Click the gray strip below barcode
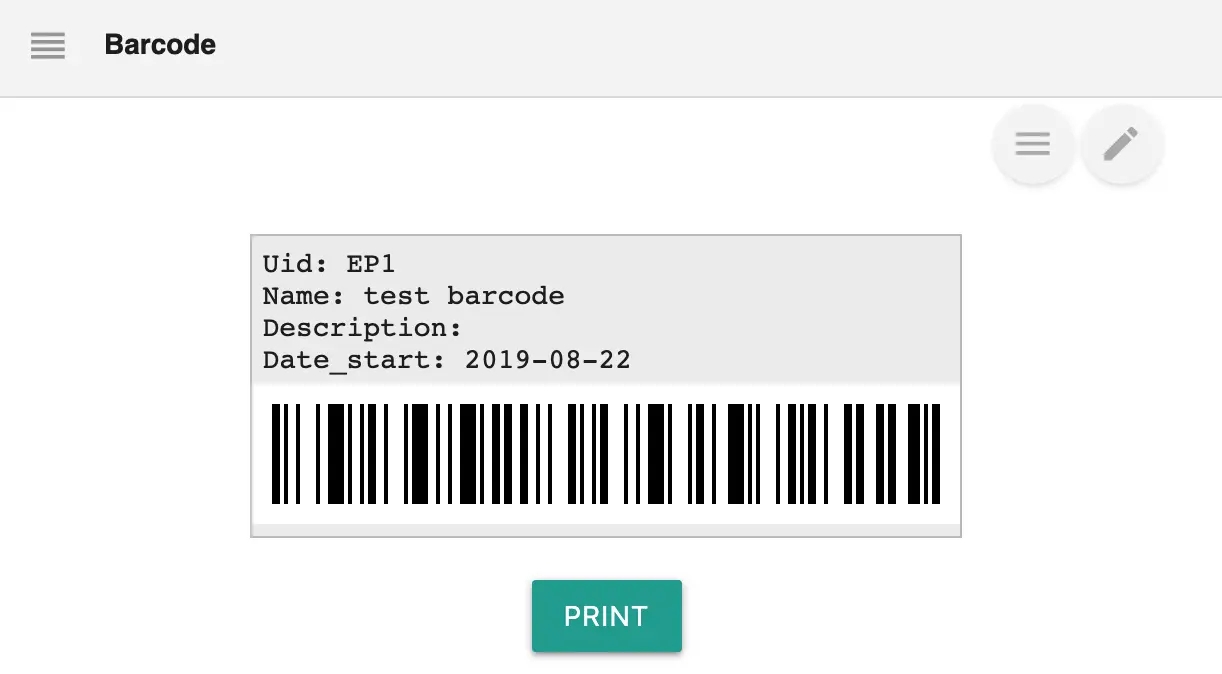 [606, 529]
